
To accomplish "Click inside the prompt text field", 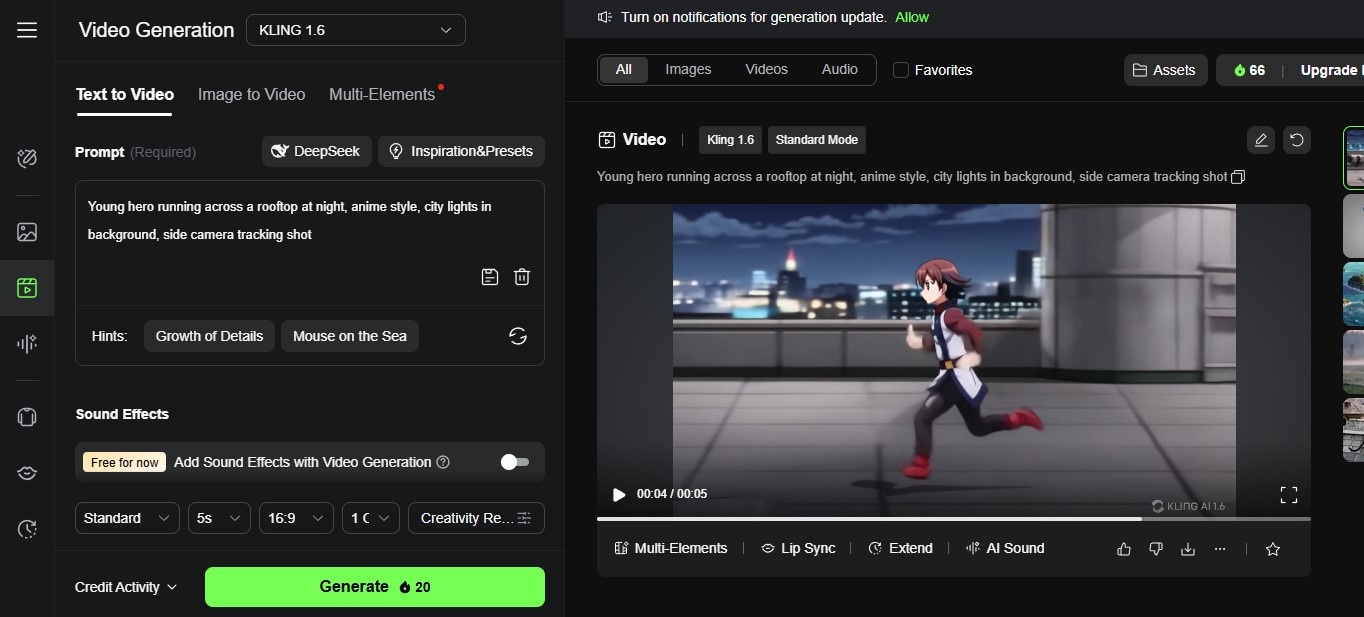I will (x=310, y=221).
